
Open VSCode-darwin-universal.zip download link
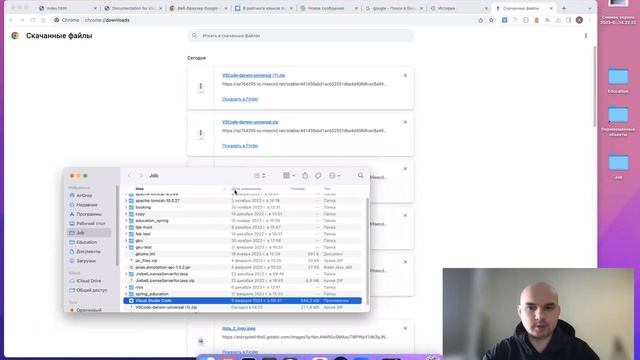click(250, 122)
